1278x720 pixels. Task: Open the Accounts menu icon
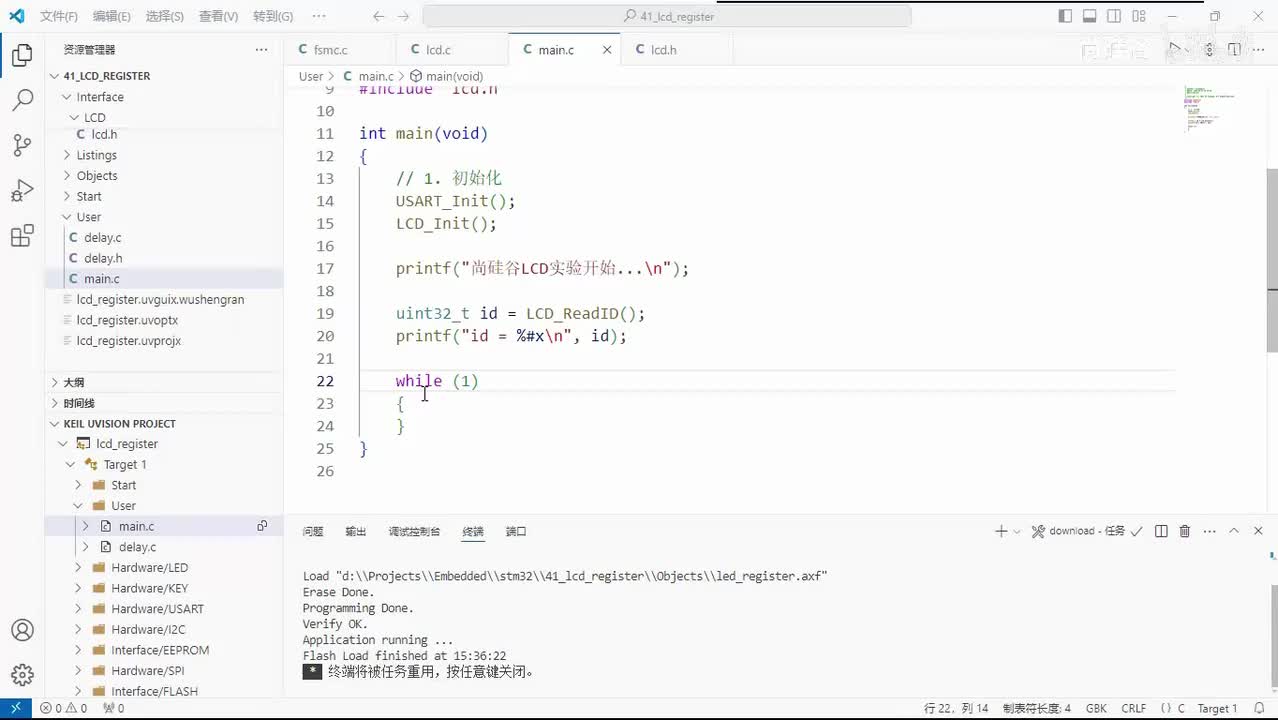coord(22,630)
